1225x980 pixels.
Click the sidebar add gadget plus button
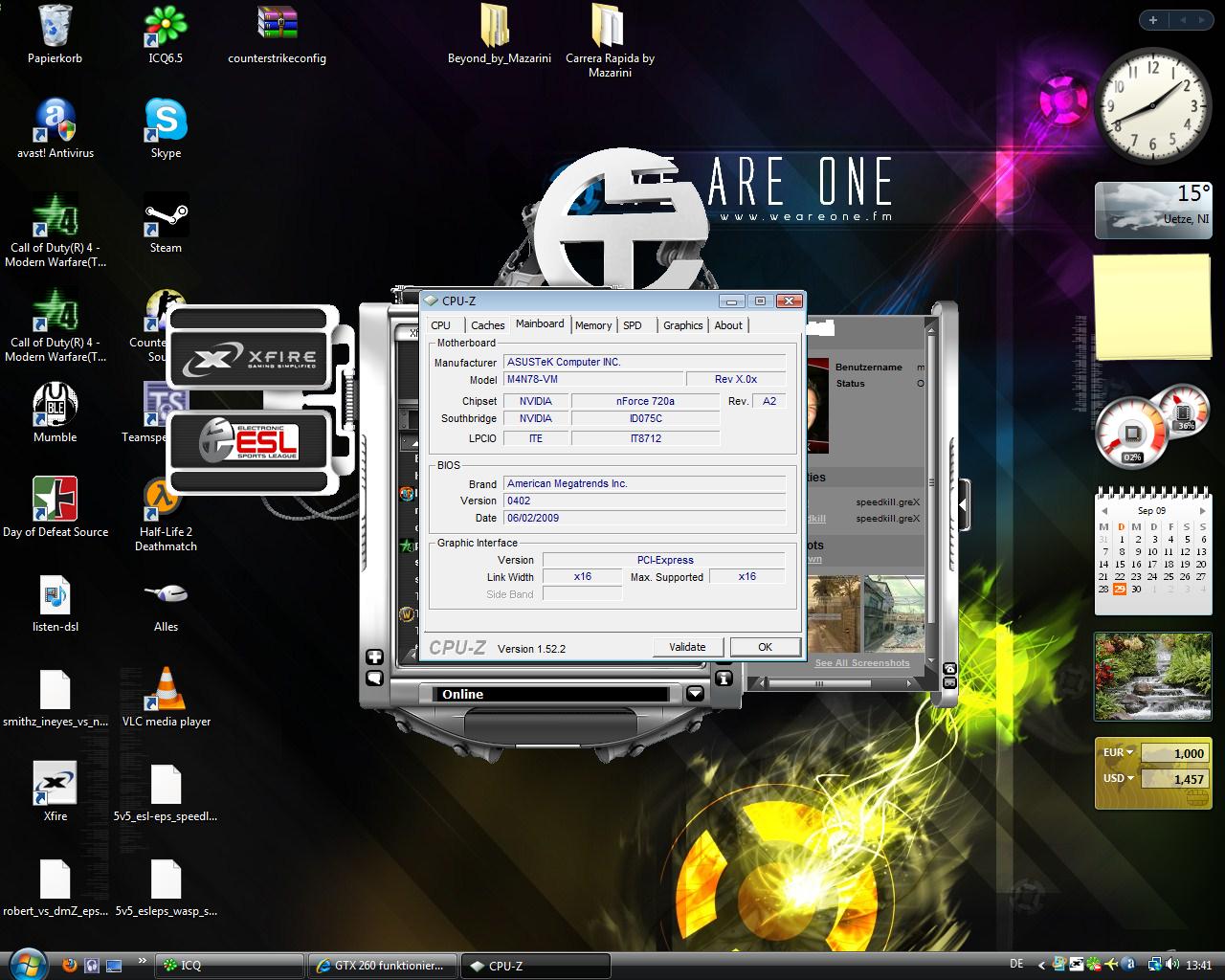[1153, 19]
